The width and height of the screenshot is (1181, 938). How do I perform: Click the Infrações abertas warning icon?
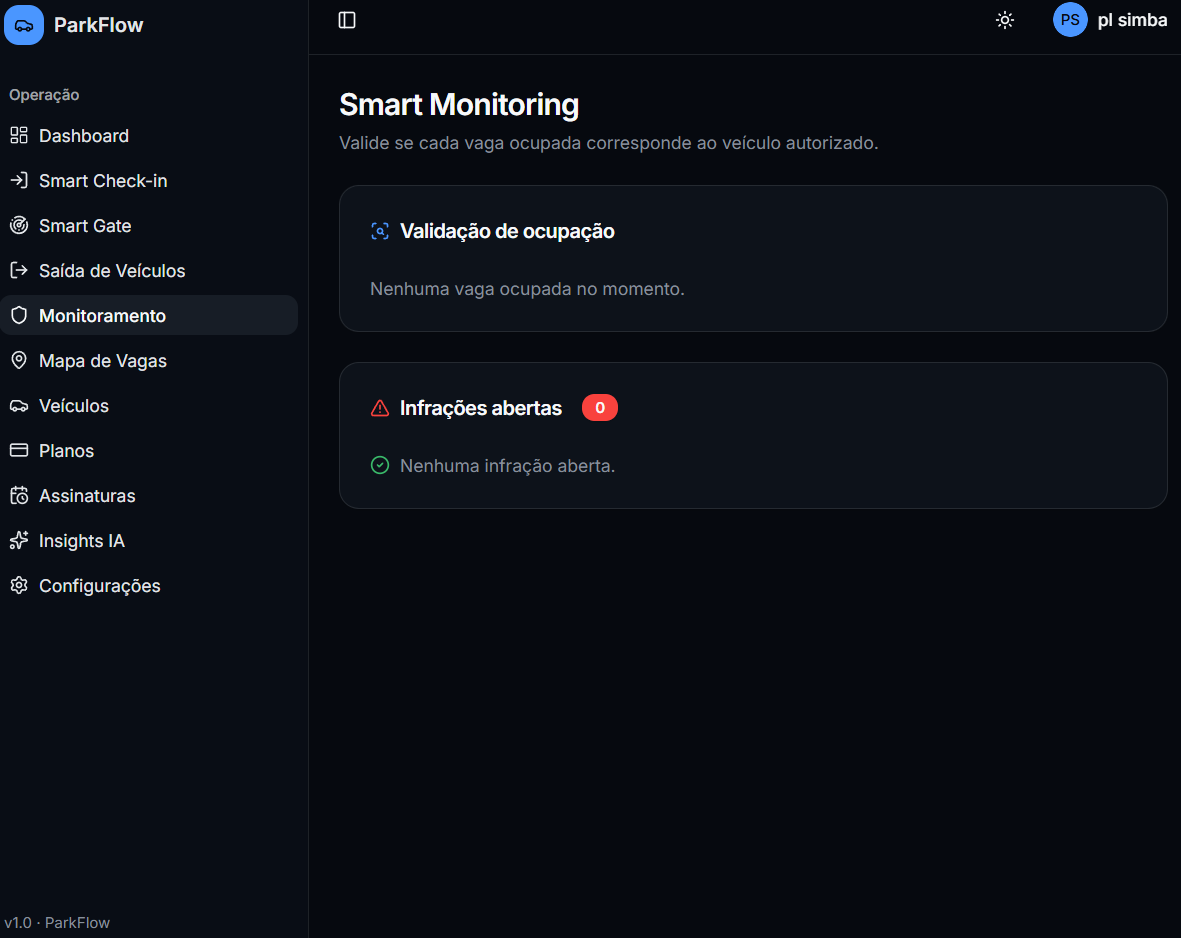(x=380, y=408)
